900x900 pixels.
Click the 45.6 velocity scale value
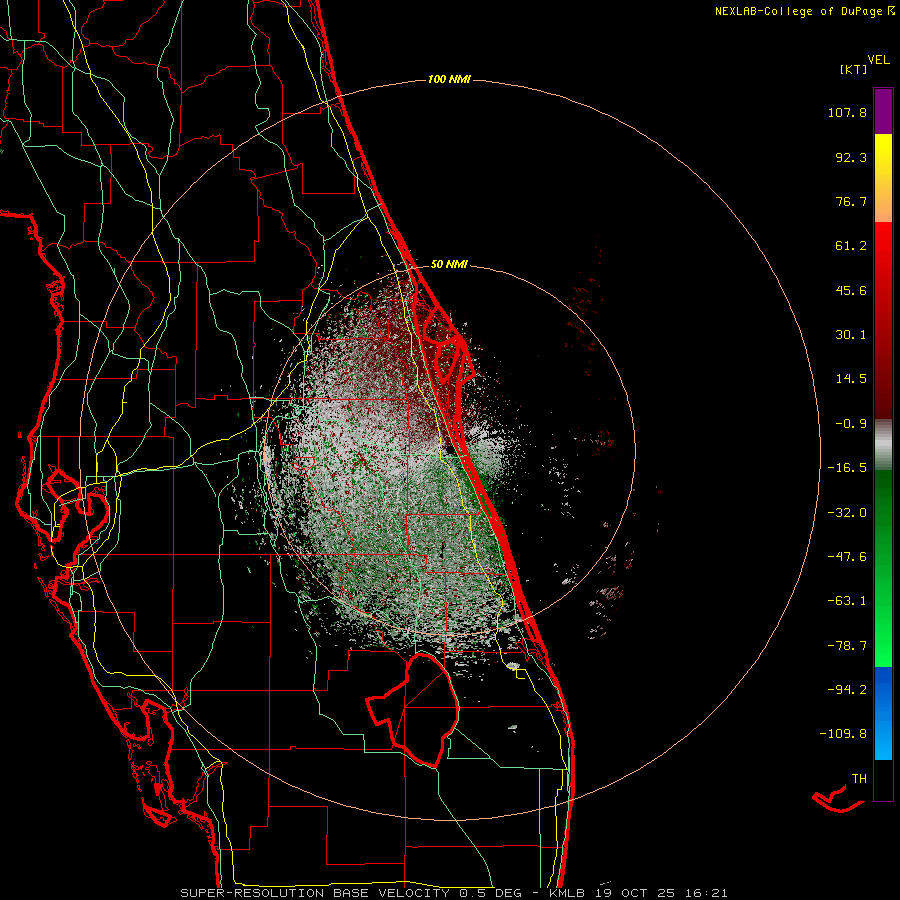coord(851,290)
